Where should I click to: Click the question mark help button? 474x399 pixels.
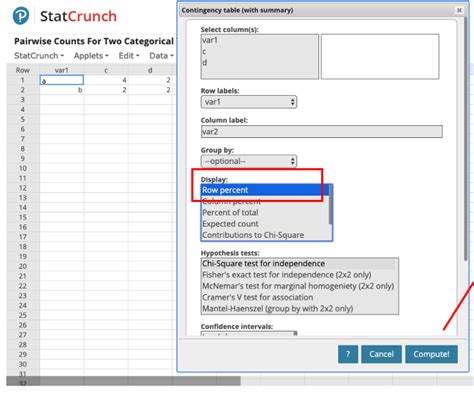point(348,354)
